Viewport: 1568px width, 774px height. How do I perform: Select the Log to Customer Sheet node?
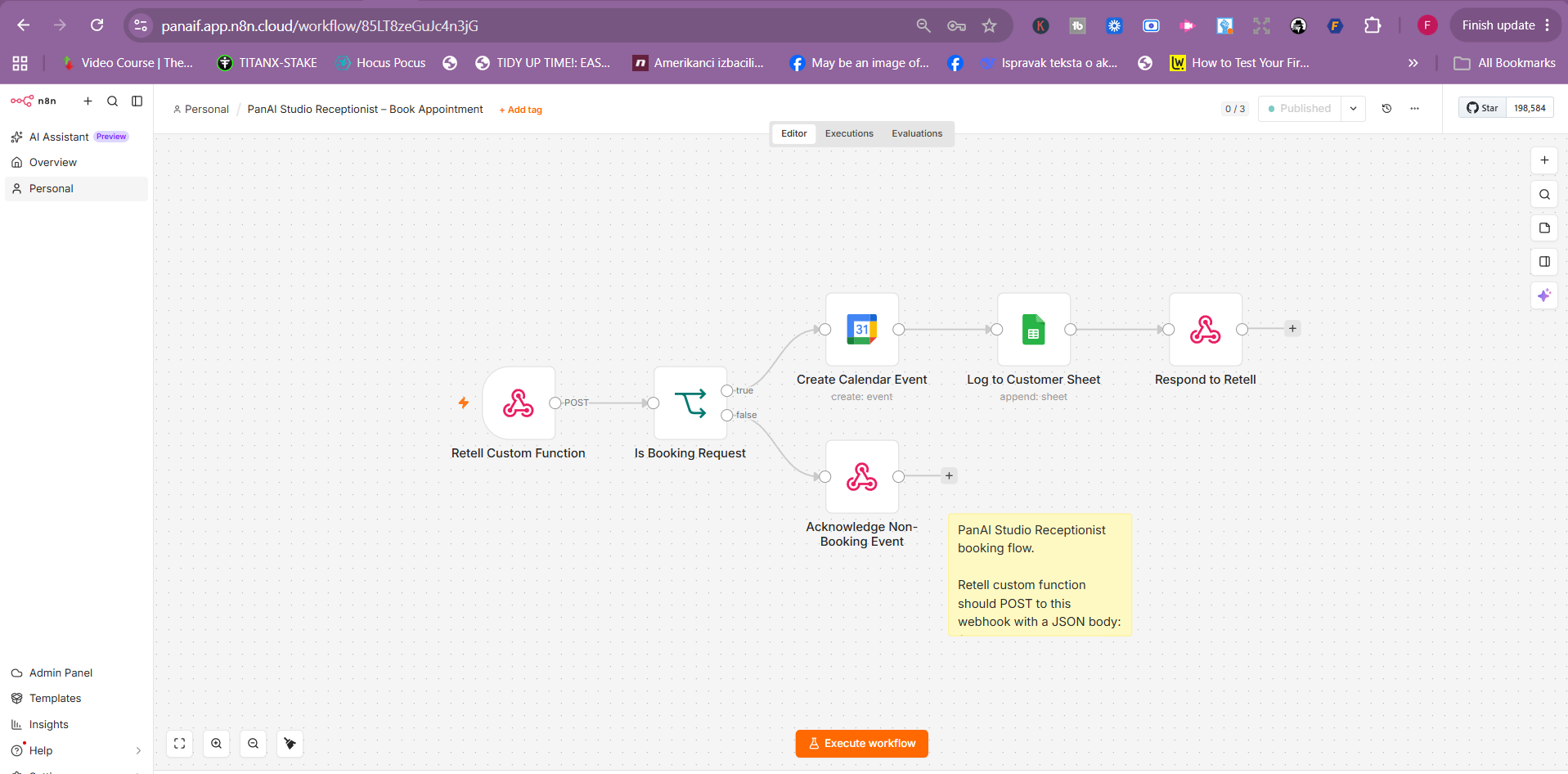click(1034, 329)
